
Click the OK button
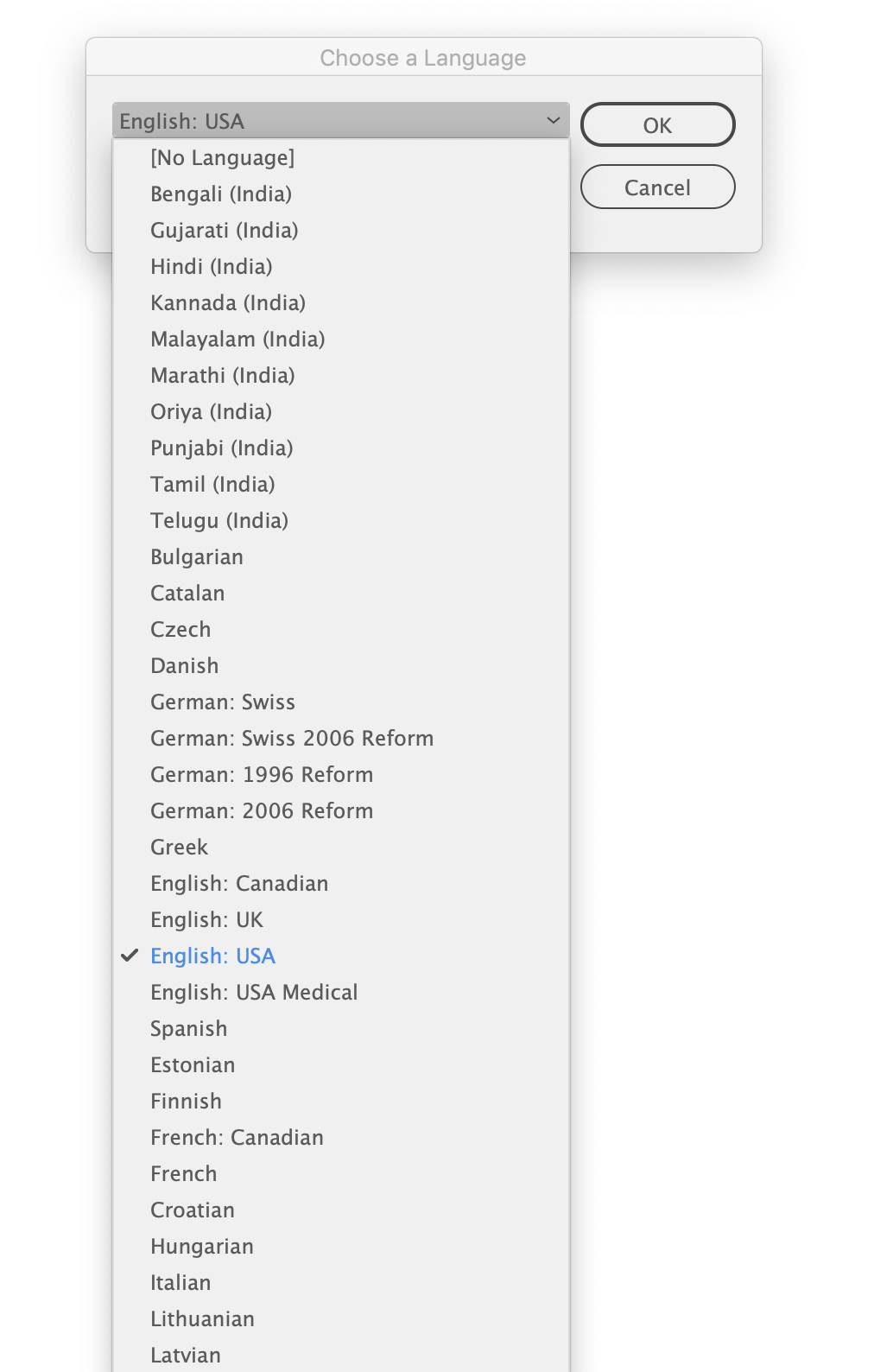(x=656, y=124)
